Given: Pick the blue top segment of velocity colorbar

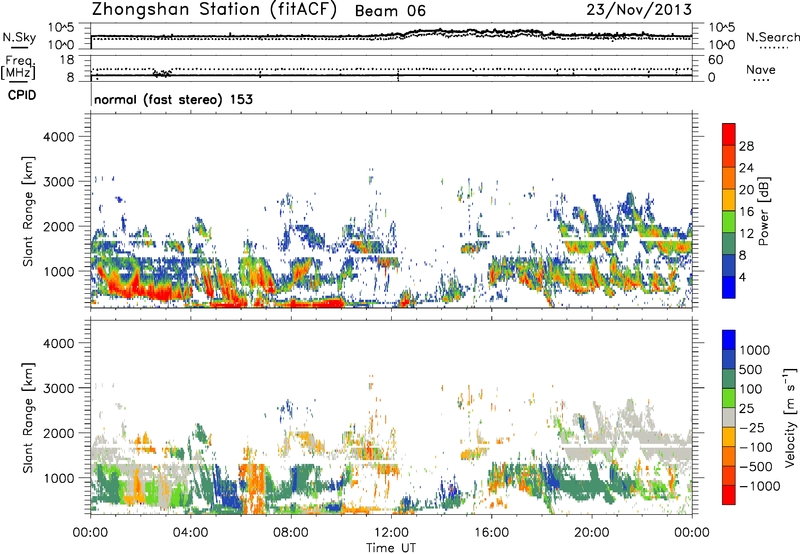Looking at the screenshot, I should click(x=729, y=339).
